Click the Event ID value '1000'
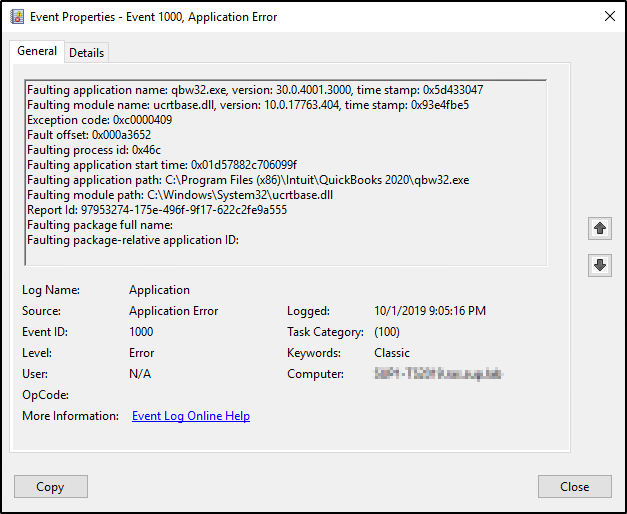The height and width of the screenshot is (514, 627). (141, 332)
